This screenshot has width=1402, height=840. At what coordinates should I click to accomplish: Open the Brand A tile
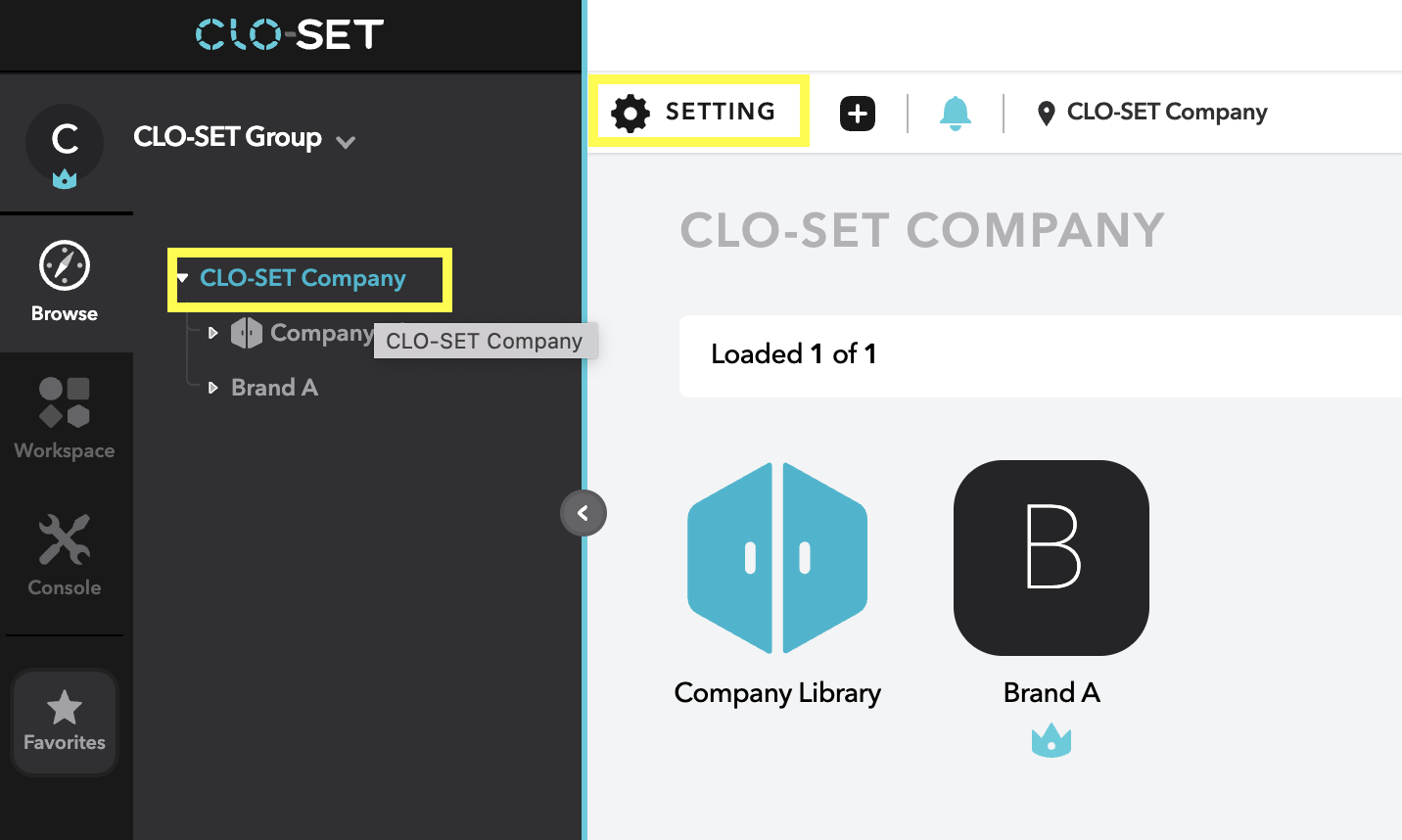1051,558
